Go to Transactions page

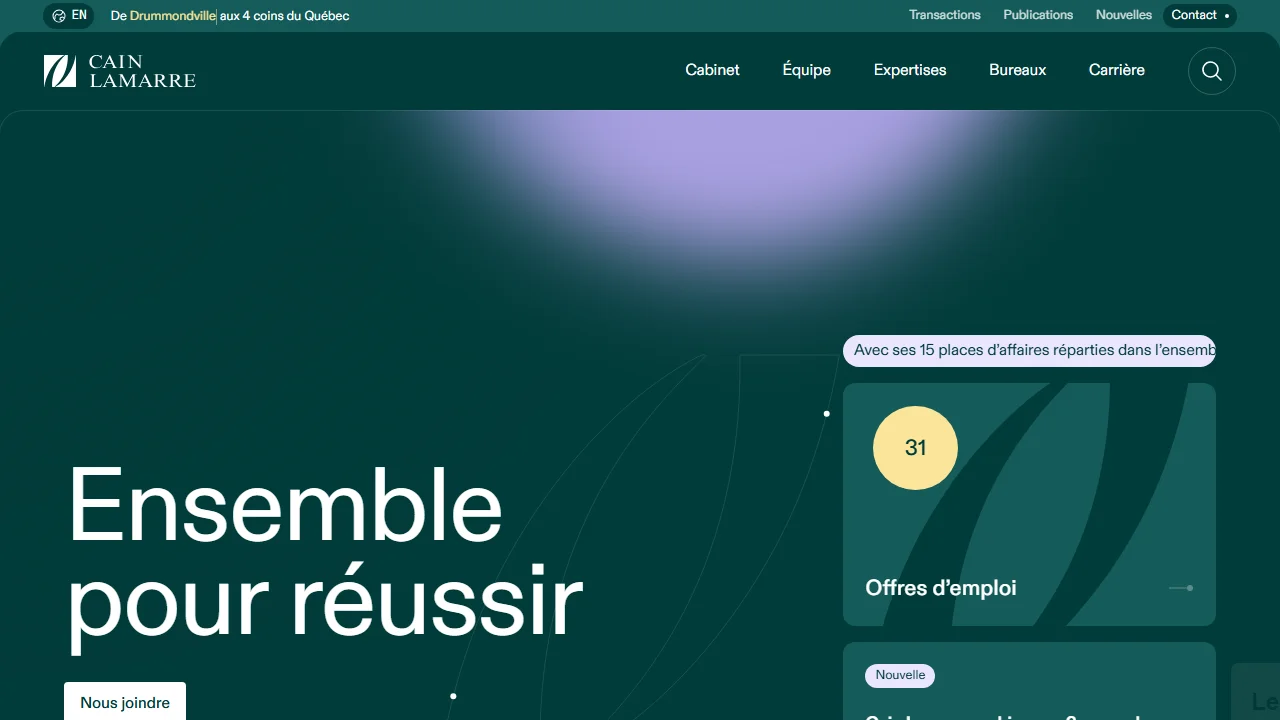(945, 15)
